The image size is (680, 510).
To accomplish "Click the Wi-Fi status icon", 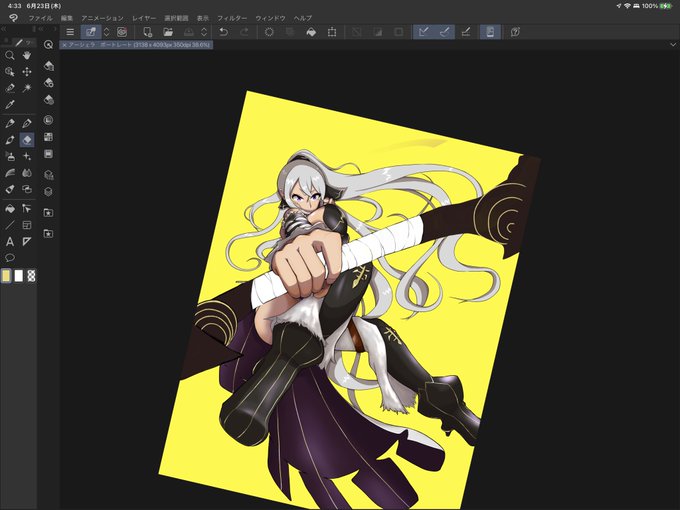I will (627, 6).
